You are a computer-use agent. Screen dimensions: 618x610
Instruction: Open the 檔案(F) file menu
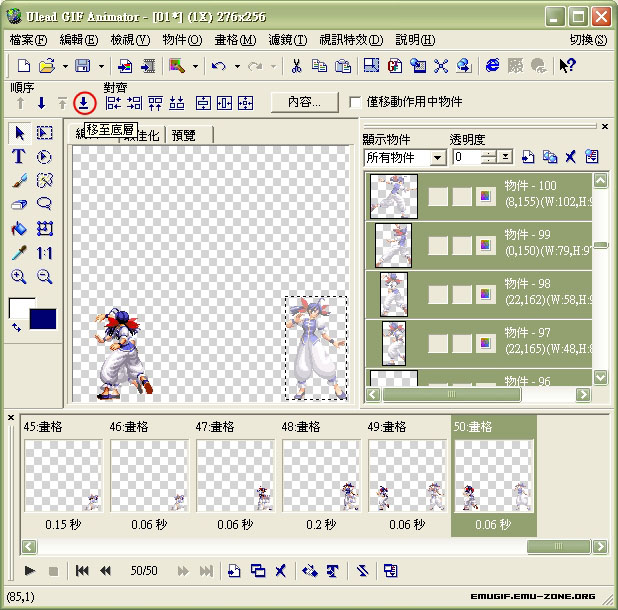(x=28, y=40)
